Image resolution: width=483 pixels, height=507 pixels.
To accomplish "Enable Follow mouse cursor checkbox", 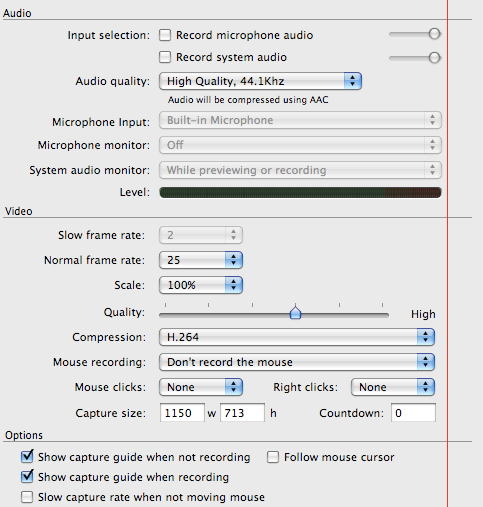I will pos(273,457).
